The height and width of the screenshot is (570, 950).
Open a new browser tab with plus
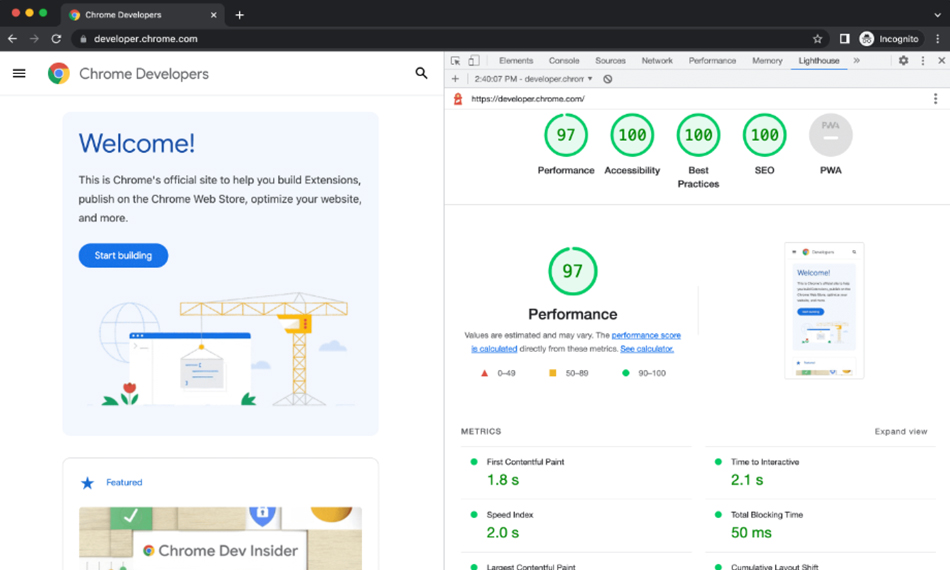click(239, 15)
